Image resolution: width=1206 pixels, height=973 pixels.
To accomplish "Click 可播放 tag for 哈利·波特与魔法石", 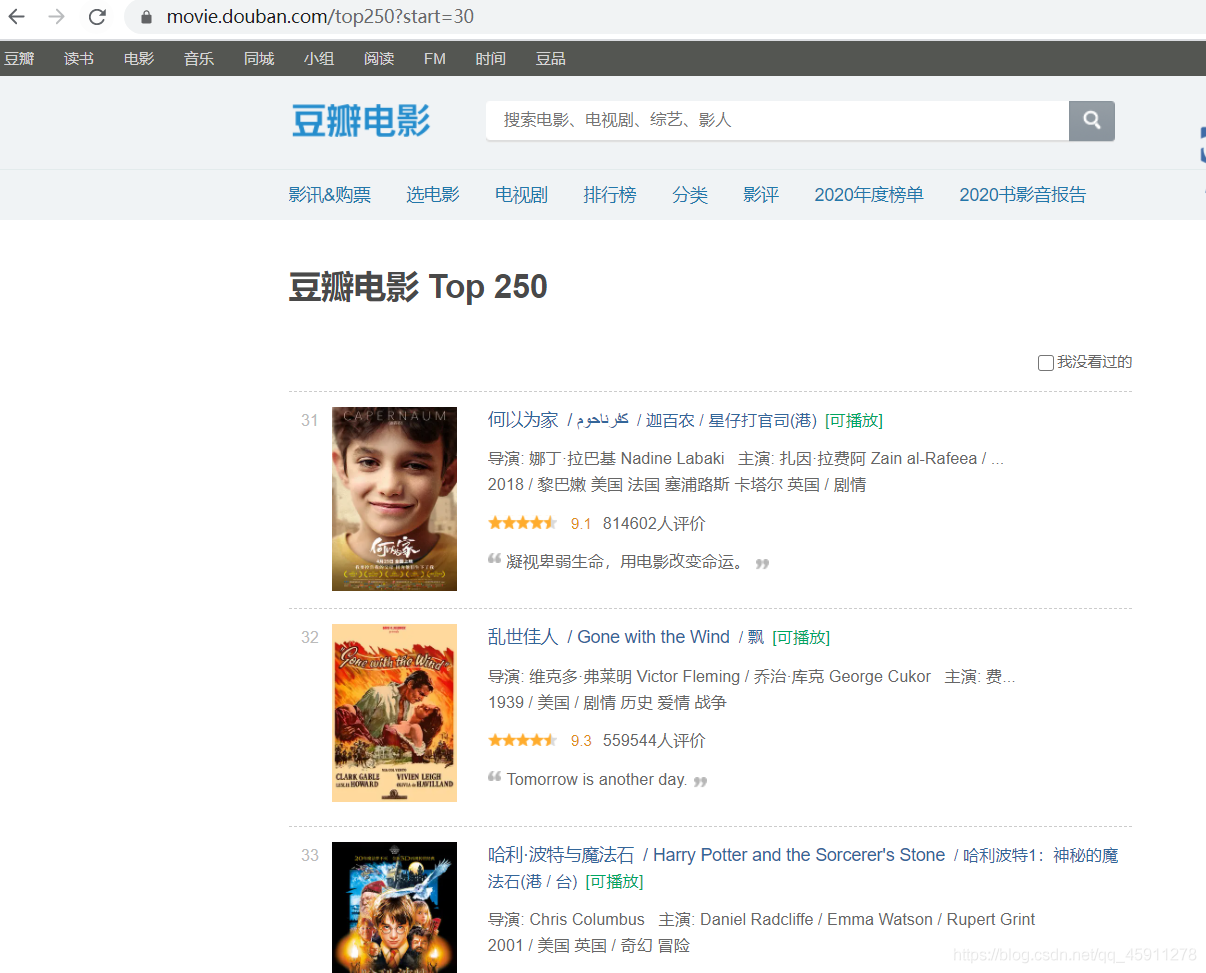I will point(614,882).
